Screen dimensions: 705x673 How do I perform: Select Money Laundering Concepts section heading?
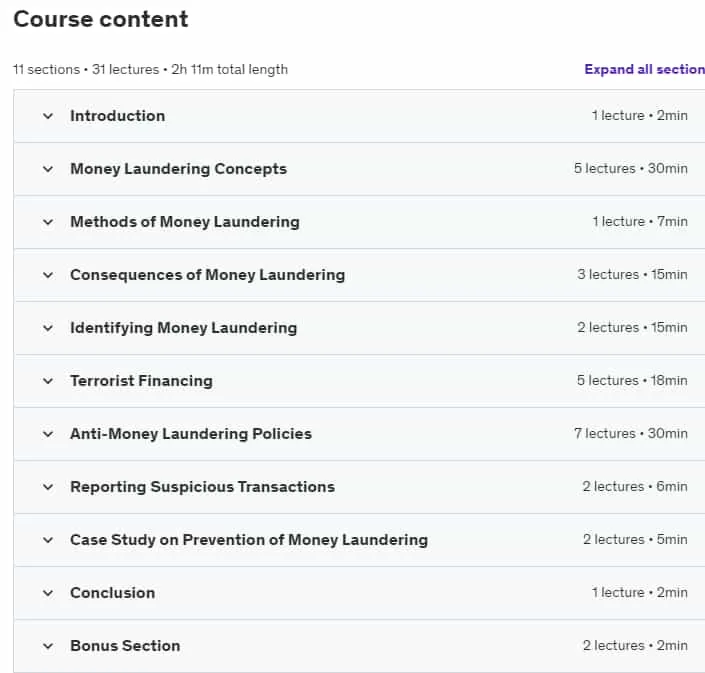point(178,169)
